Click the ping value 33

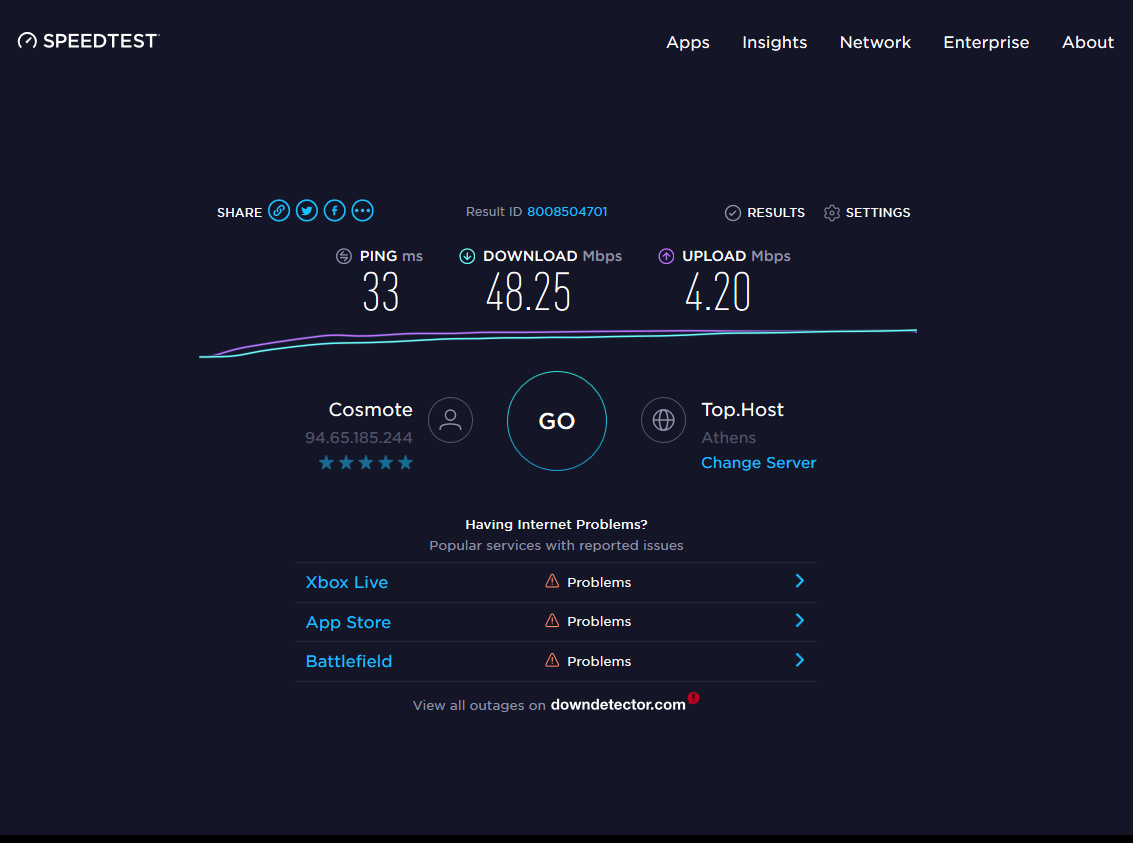click(381, 293)
